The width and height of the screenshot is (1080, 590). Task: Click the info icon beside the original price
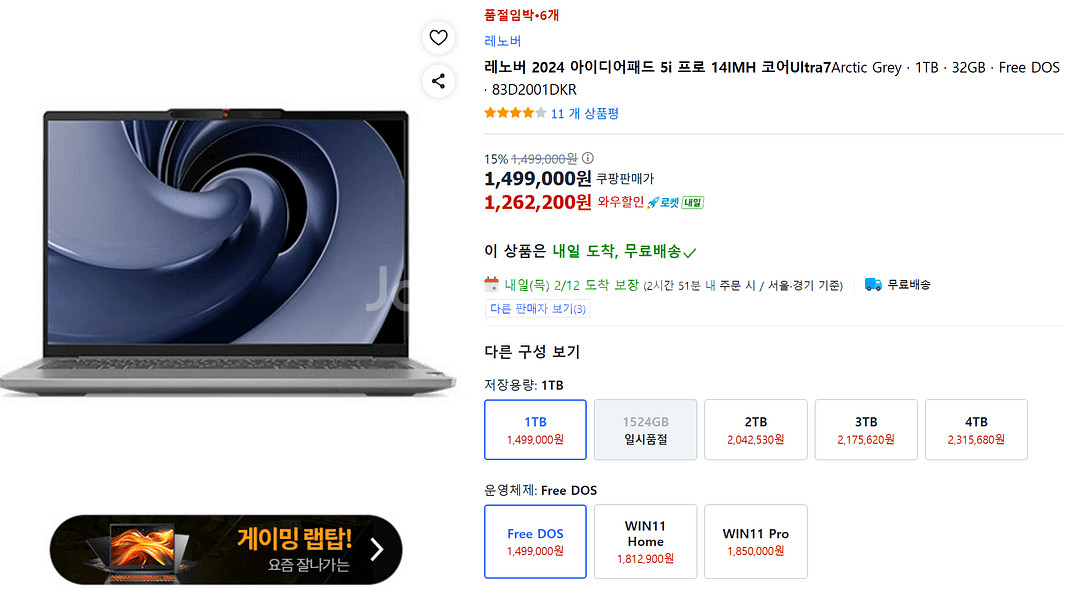pos(588,158)
